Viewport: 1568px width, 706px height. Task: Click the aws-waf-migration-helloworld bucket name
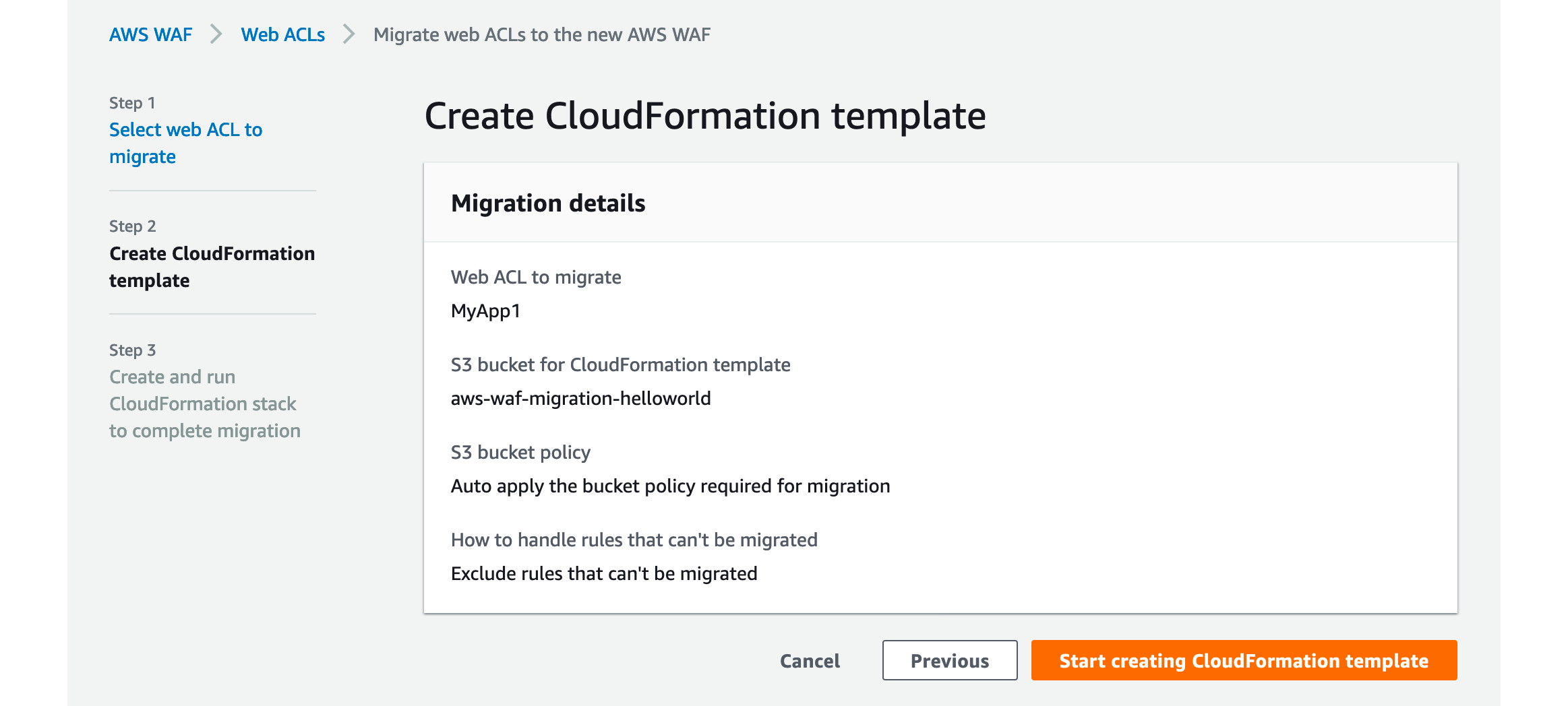pyautogui.click(x=580, y=398)
